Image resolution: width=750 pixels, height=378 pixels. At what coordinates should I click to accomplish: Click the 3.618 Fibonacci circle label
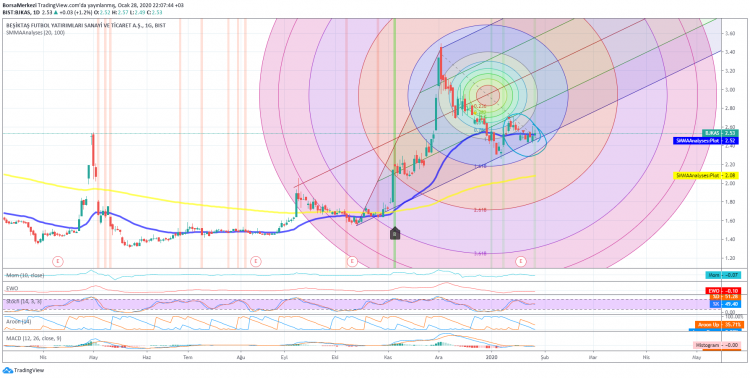click(x=480, y=254)
